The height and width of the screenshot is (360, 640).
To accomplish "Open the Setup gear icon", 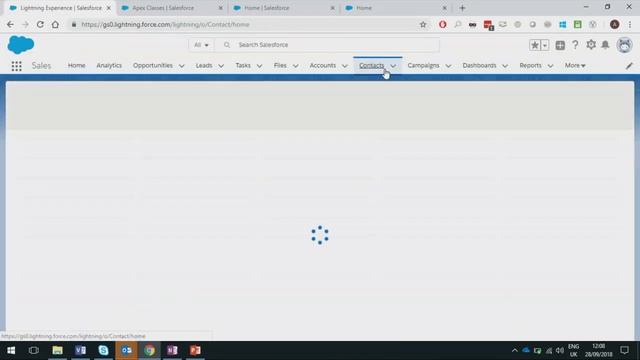I will pyautogui.click(x=591, y=44).
